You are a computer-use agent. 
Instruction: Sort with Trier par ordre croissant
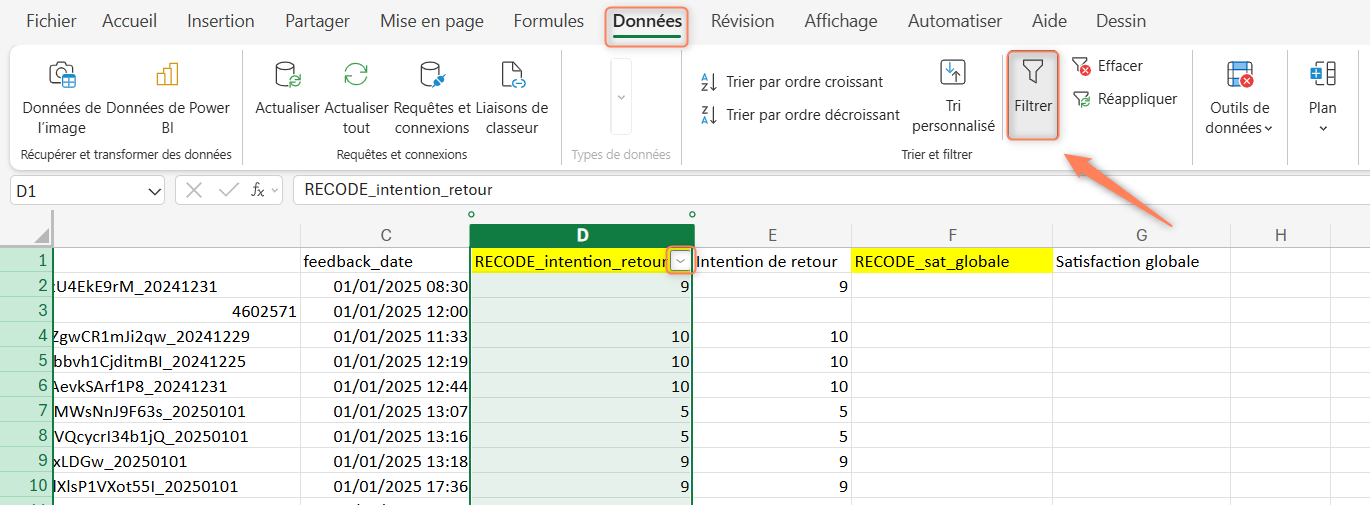coord(793,82)
